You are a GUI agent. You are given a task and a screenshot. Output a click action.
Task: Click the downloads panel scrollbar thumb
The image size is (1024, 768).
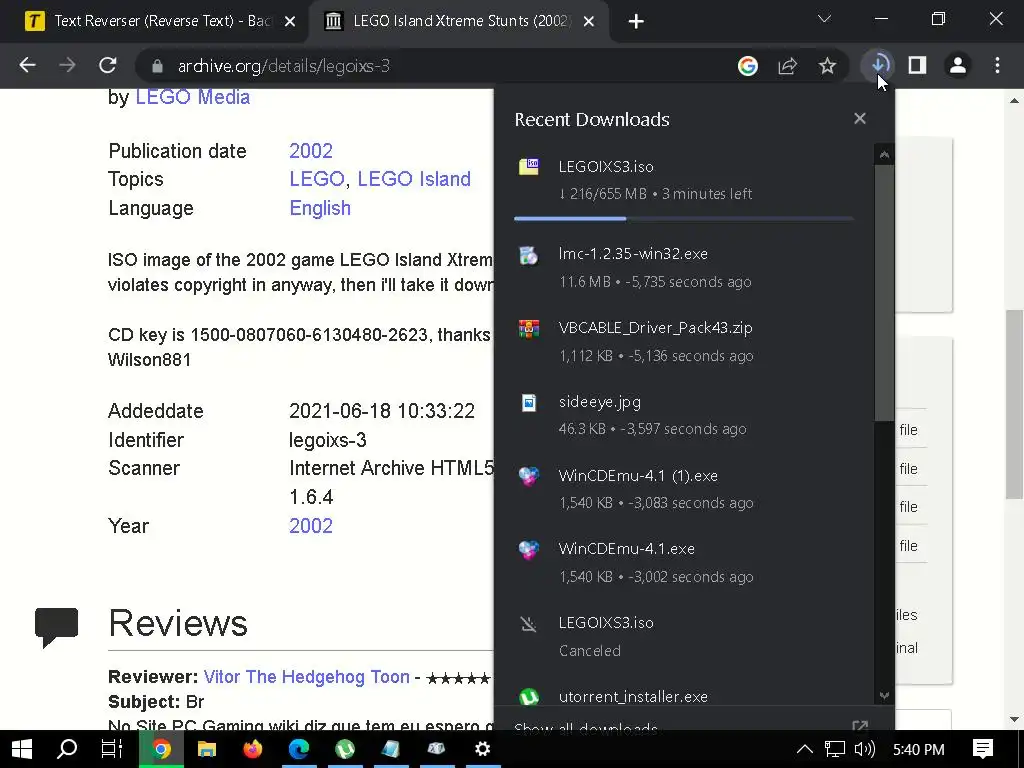(884, 293)
